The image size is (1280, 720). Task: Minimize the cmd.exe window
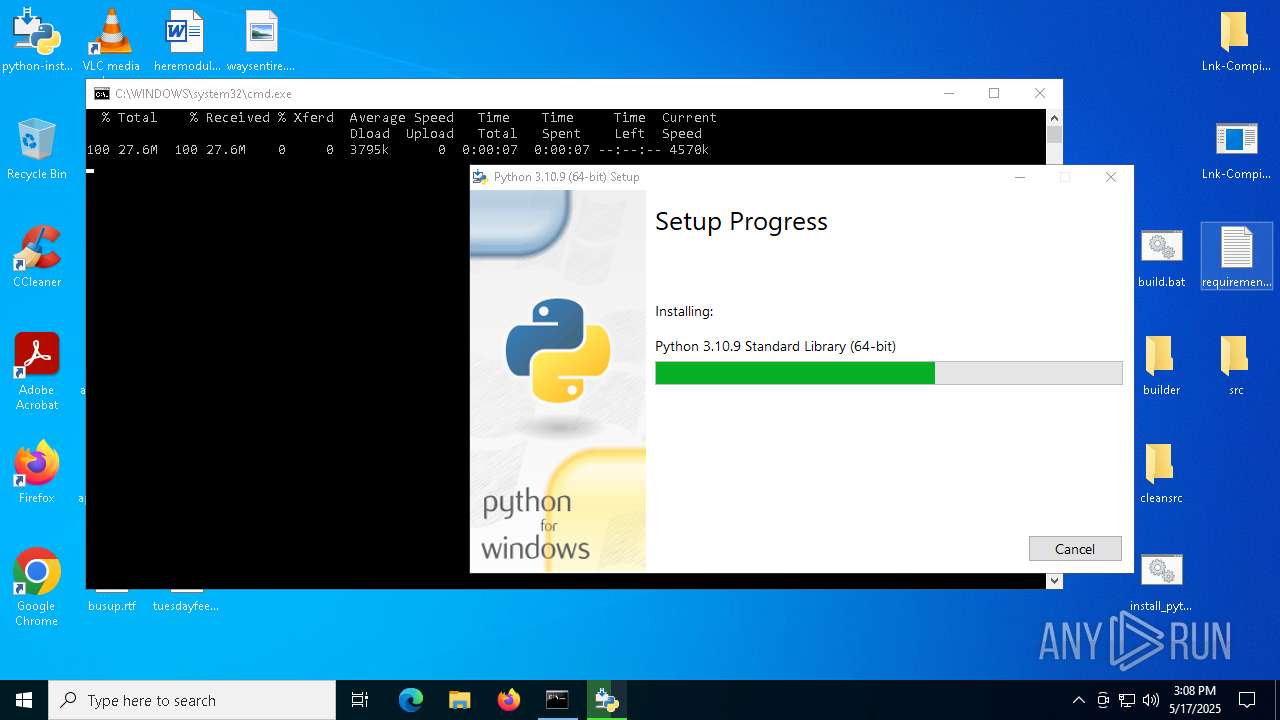948,93
